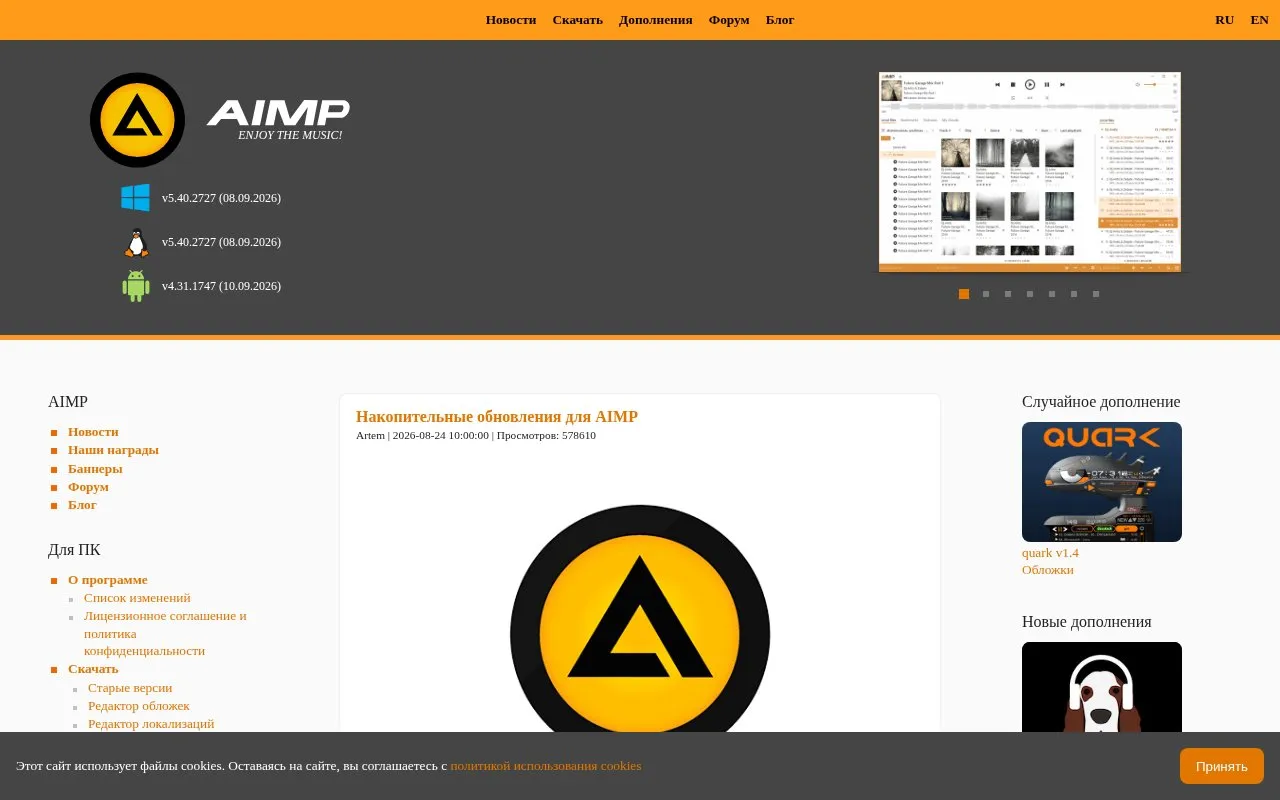Open Лицензионное соглашение и политика конфиденциальности
The height and width of the screenshot is (800, 1280).
tap(165, 633)
